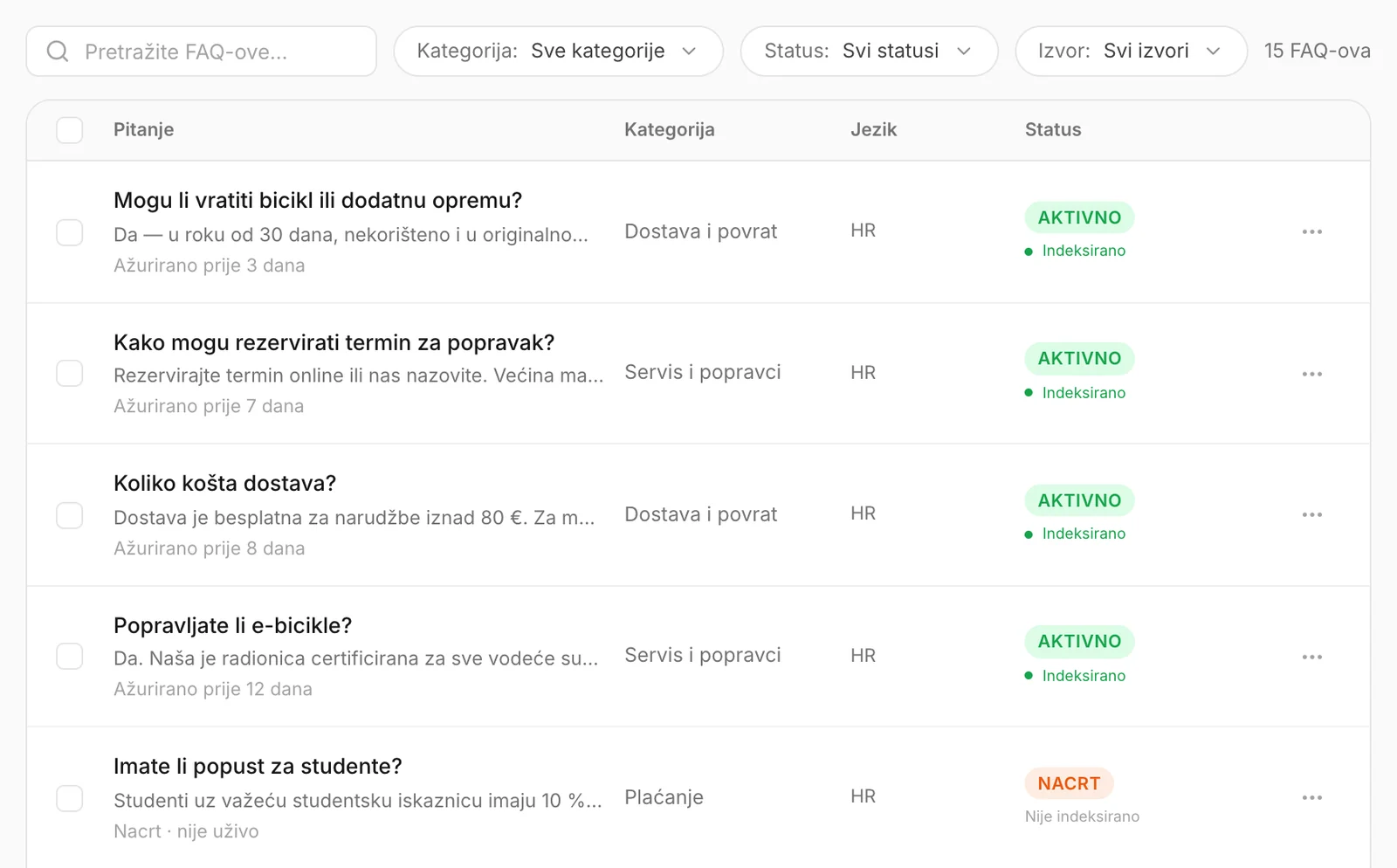
Task: Open the Izvor filter dropdown
Action: click(1131, 52)
